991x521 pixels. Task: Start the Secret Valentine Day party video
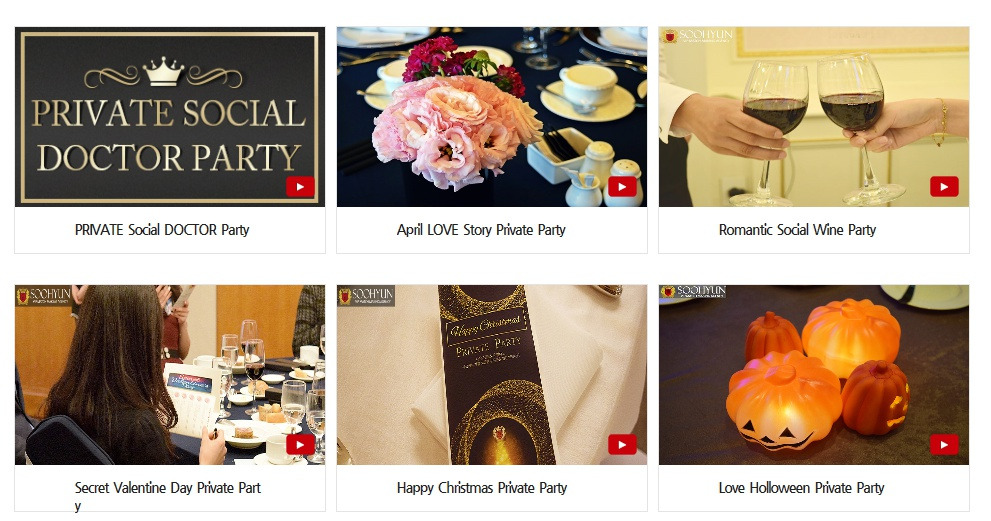tap(300, 444)
